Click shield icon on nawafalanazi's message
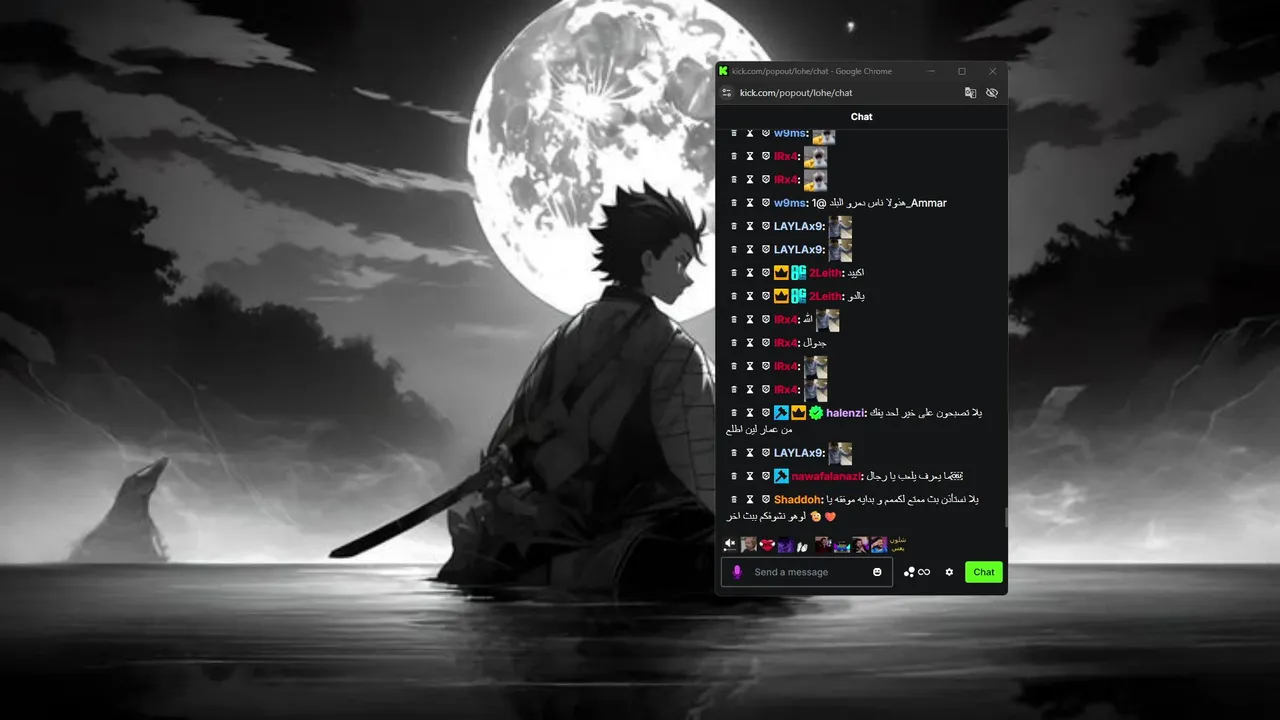The height and width of the screenshot is (720, 1280). [766, 476]
